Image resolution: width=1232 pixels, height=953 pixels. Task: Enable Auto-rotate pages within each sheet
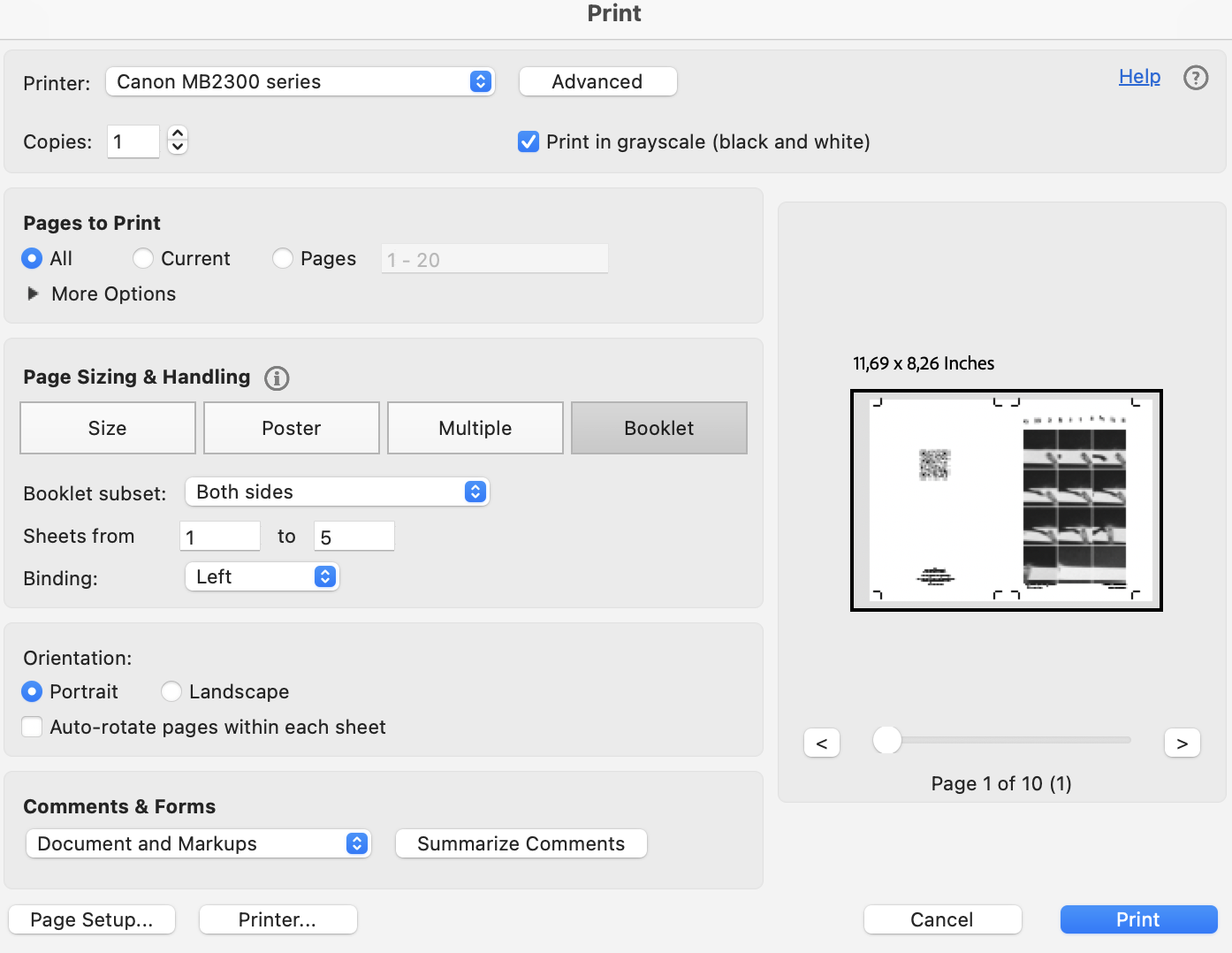coord(32,726)
